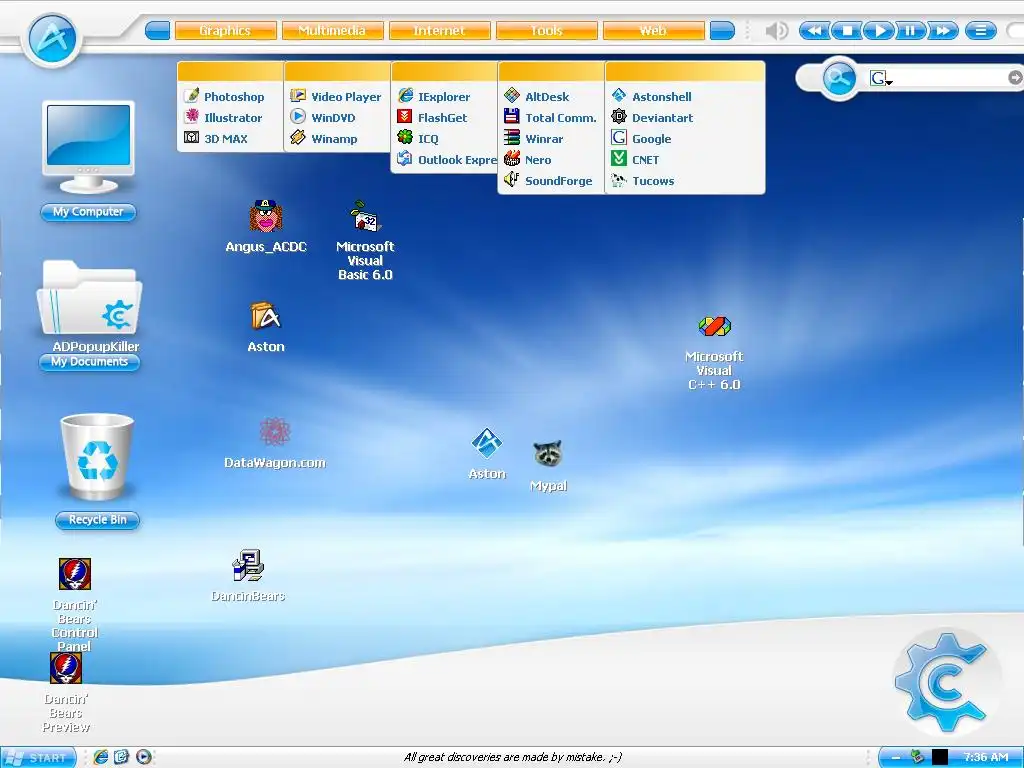This screenshot has height=768, width=1024.
Task: Select the blue diamond Aston icon
Action: (x=487, y=454)
